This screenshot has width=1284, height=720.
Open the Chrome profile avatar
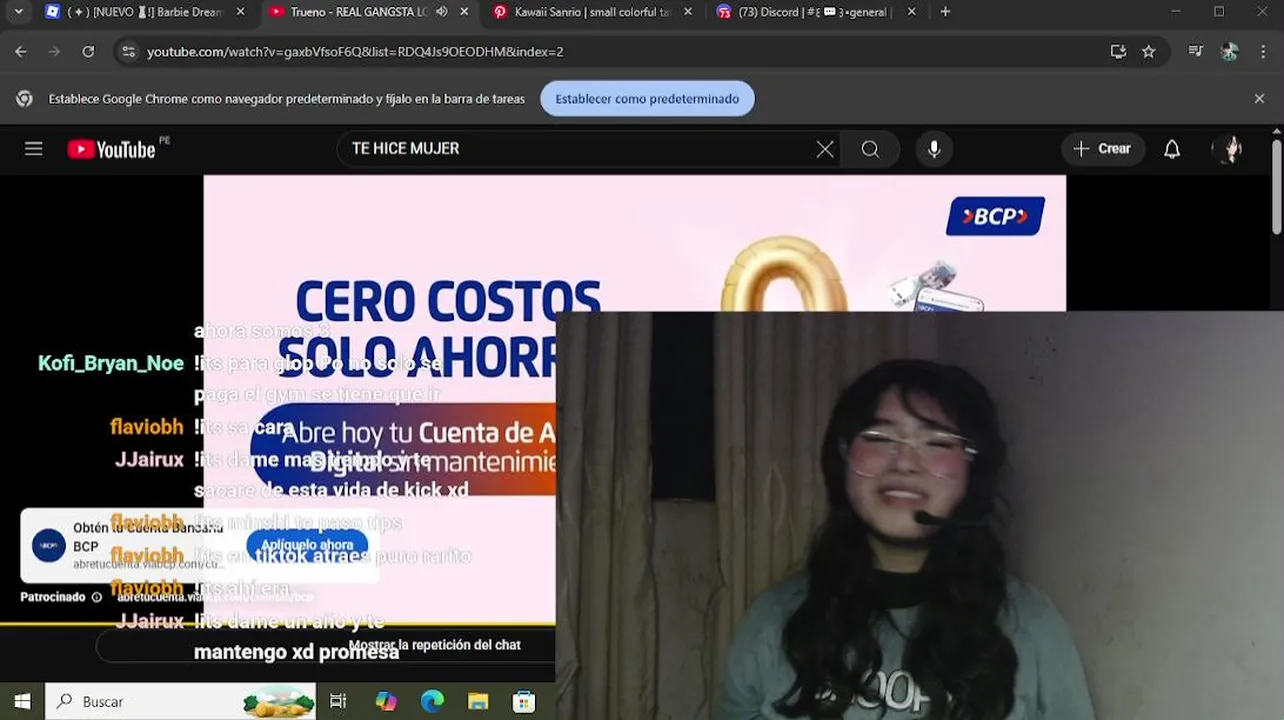1230,51
